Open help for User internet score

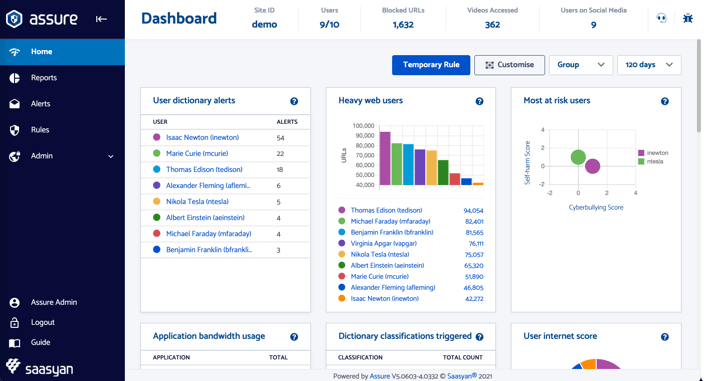pyautogui.click(x=665, y=337)
